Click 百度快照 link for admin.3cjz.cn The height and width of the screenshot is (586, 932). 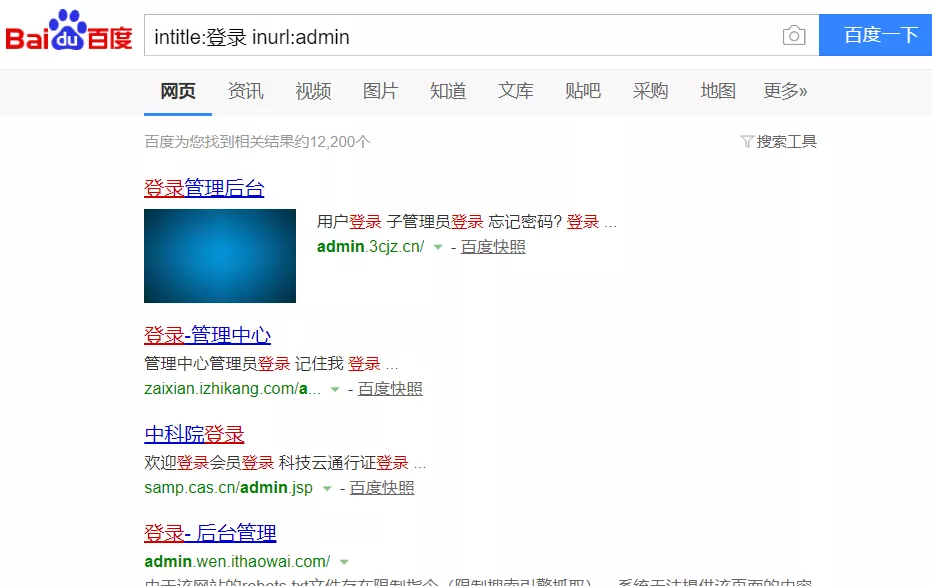493,247
